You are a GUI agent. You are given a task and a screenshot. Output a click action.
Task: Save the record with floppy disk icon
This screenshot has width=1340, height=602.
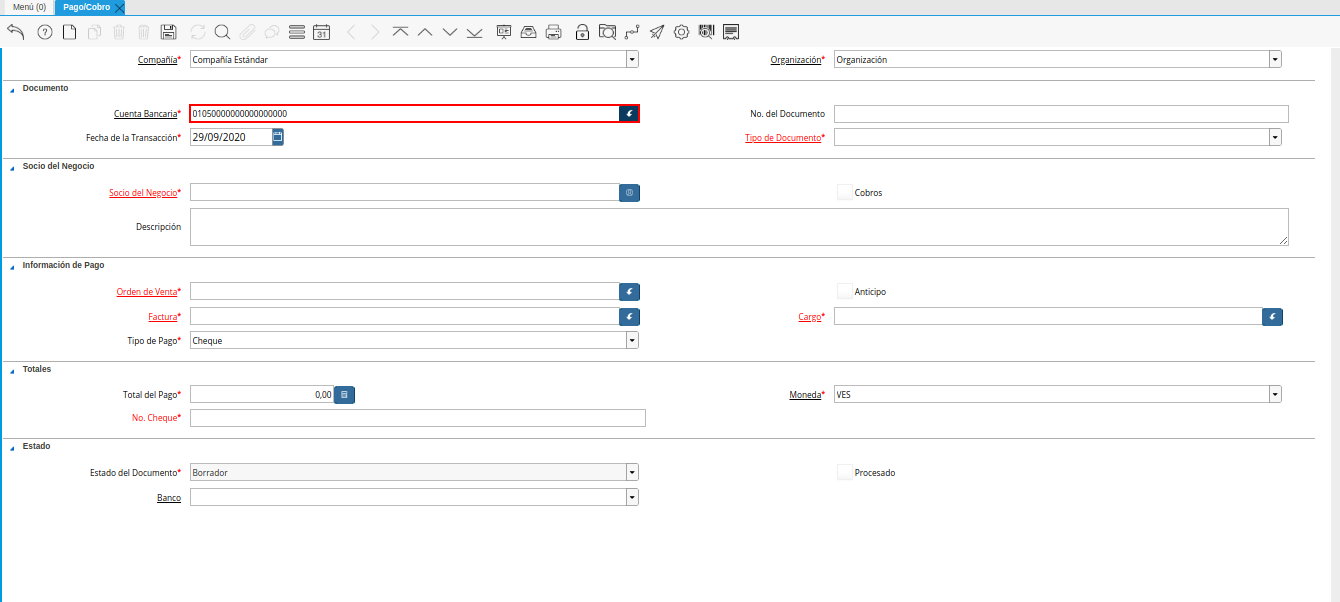169,32
